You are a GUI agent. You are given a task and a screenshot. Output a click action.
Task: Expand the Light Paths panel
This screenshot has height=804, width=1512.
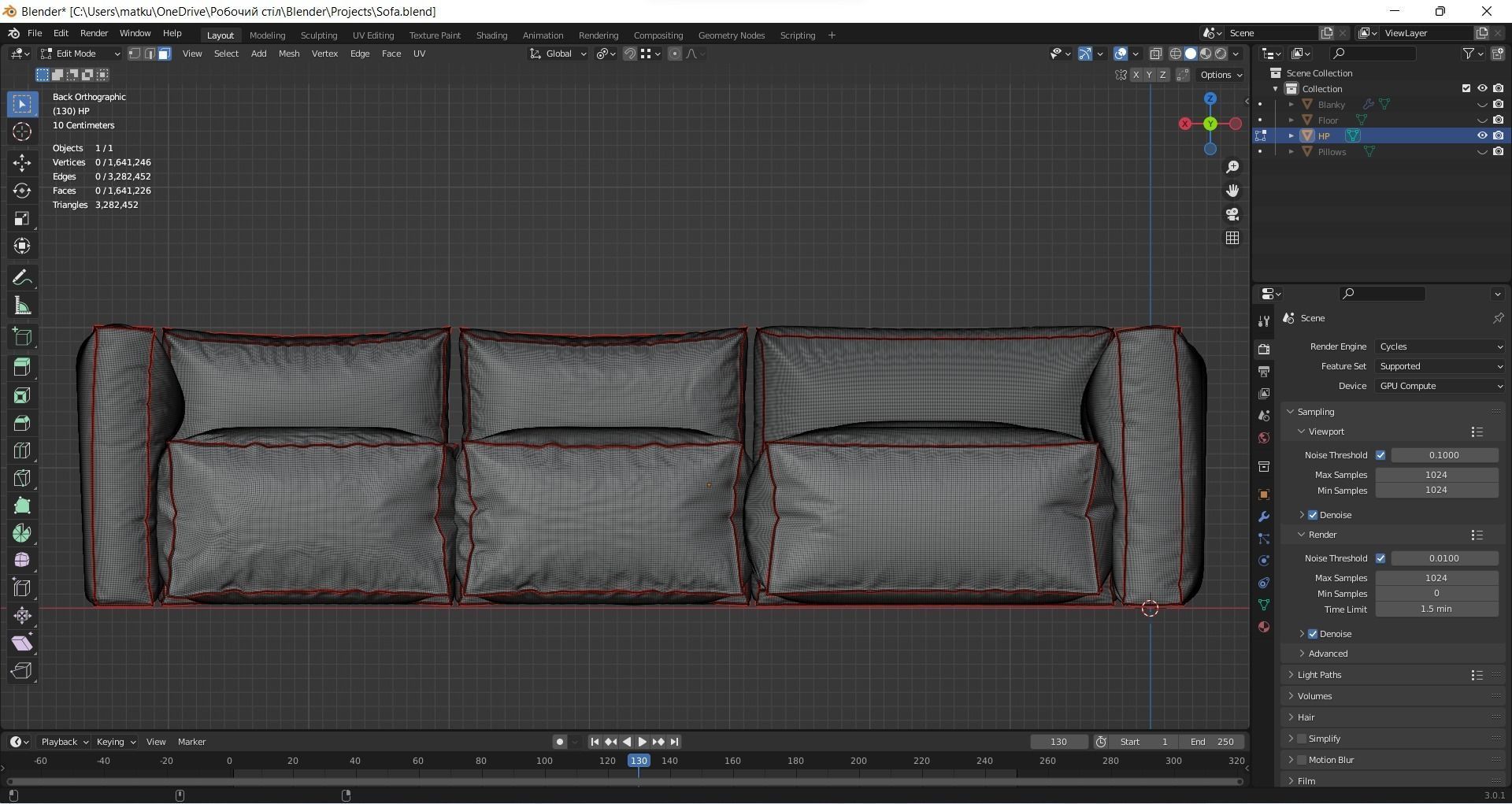(x=1319, y=675)
